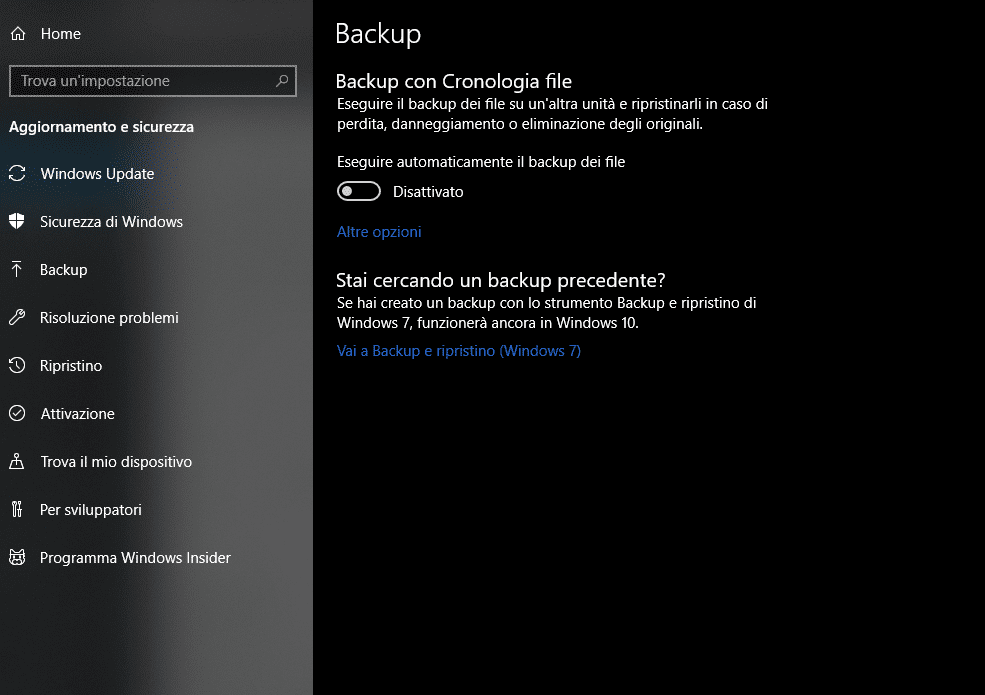Click the Per sviluppatori tools icon

tap(17, 510)
